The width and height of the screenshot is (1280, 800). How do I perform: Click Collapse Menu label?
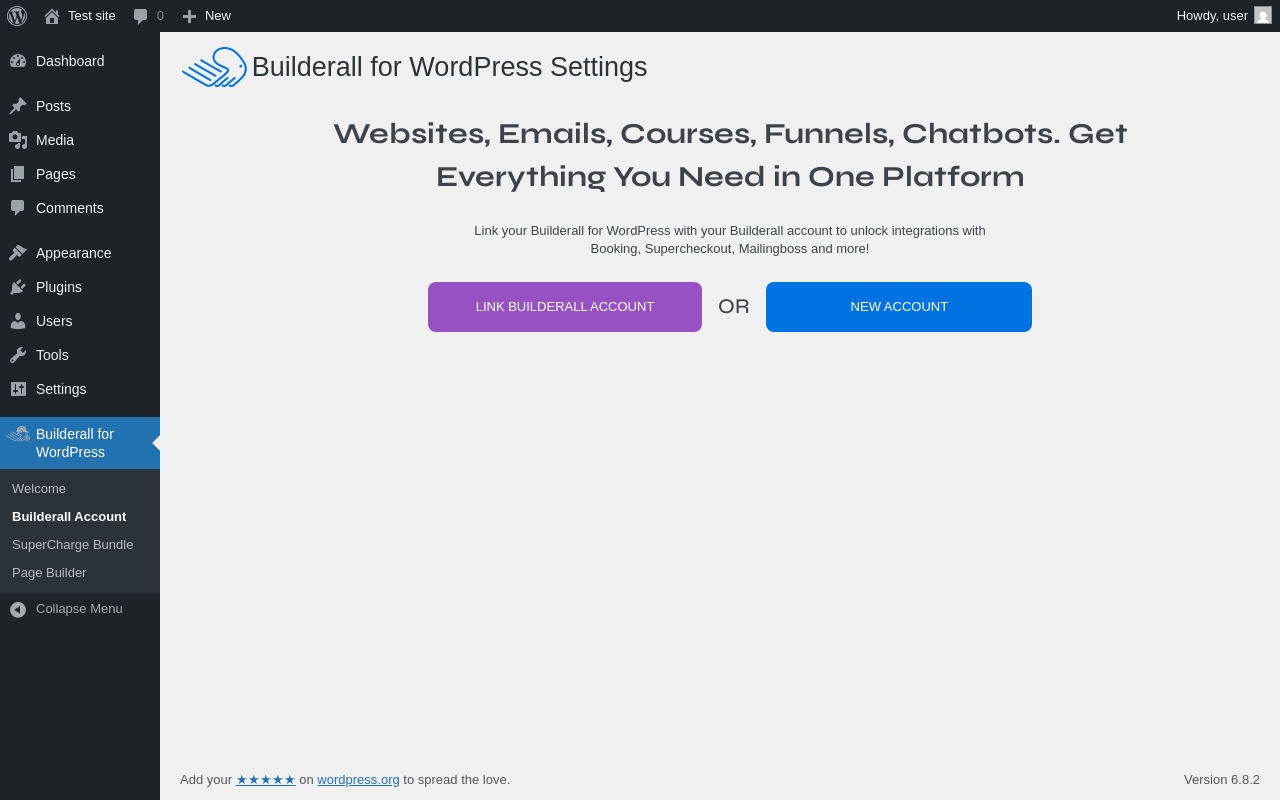point(79,609)
